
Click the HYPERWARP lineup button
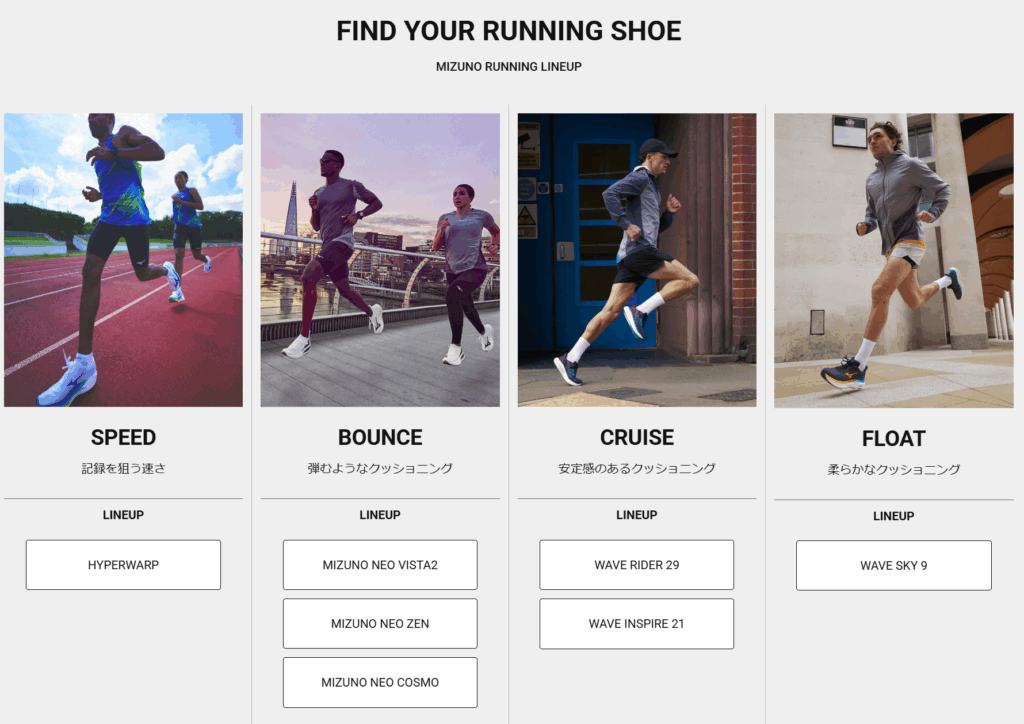123,565
